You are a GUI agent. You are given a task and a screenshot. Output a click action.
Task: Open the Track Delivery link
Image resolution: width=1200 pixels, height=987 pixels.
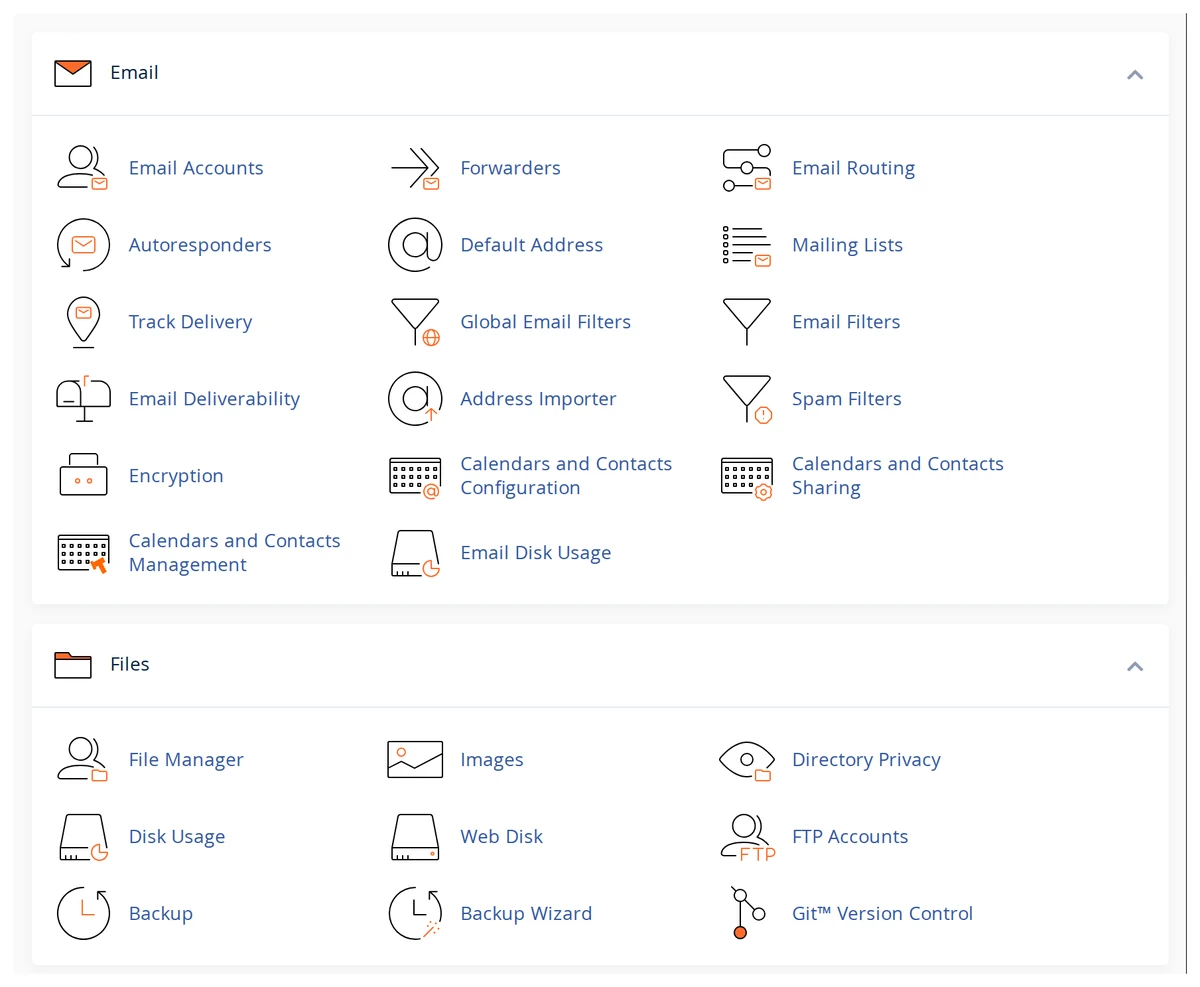tap(190, 322)
